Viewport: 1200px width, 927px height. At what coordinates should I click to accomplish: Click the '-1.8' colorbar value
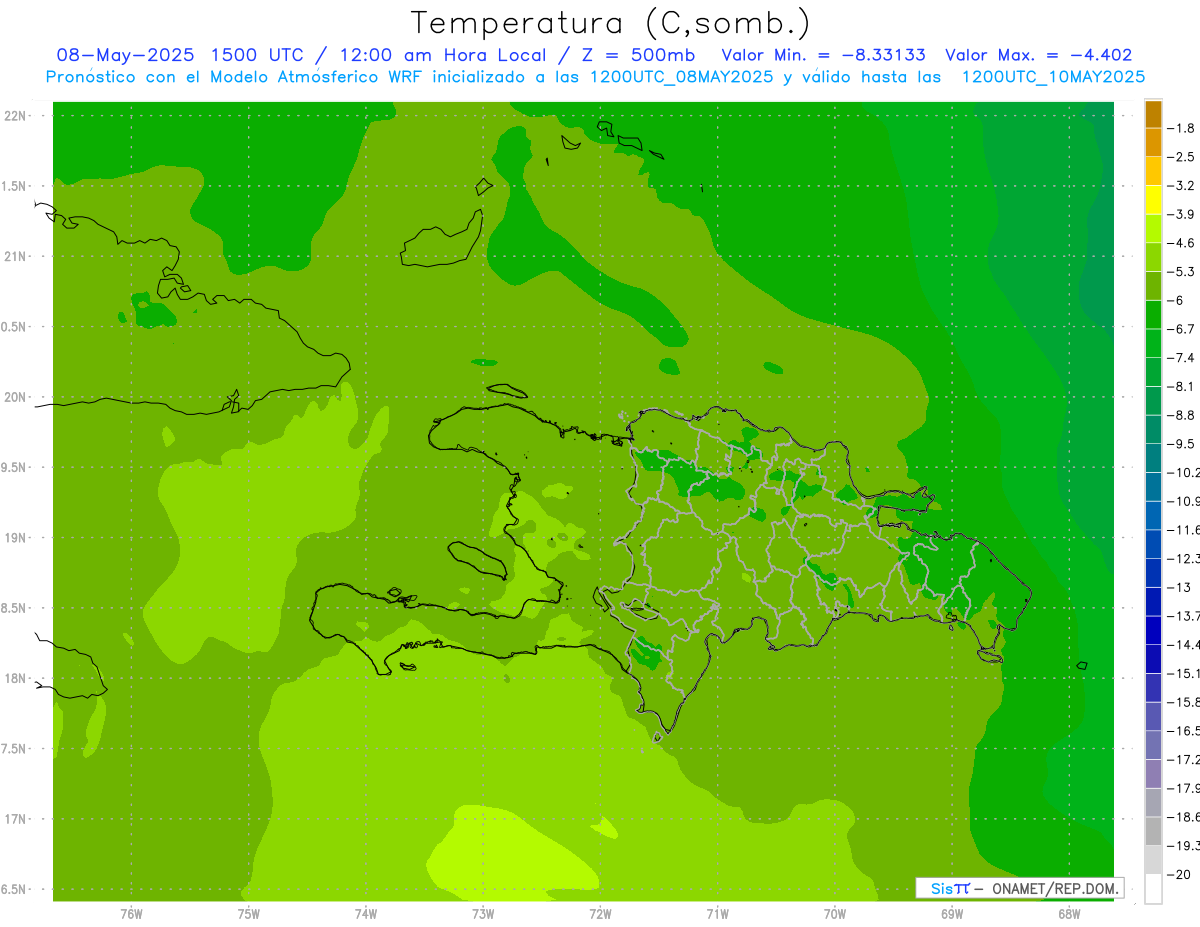(x=1181, y=128)
